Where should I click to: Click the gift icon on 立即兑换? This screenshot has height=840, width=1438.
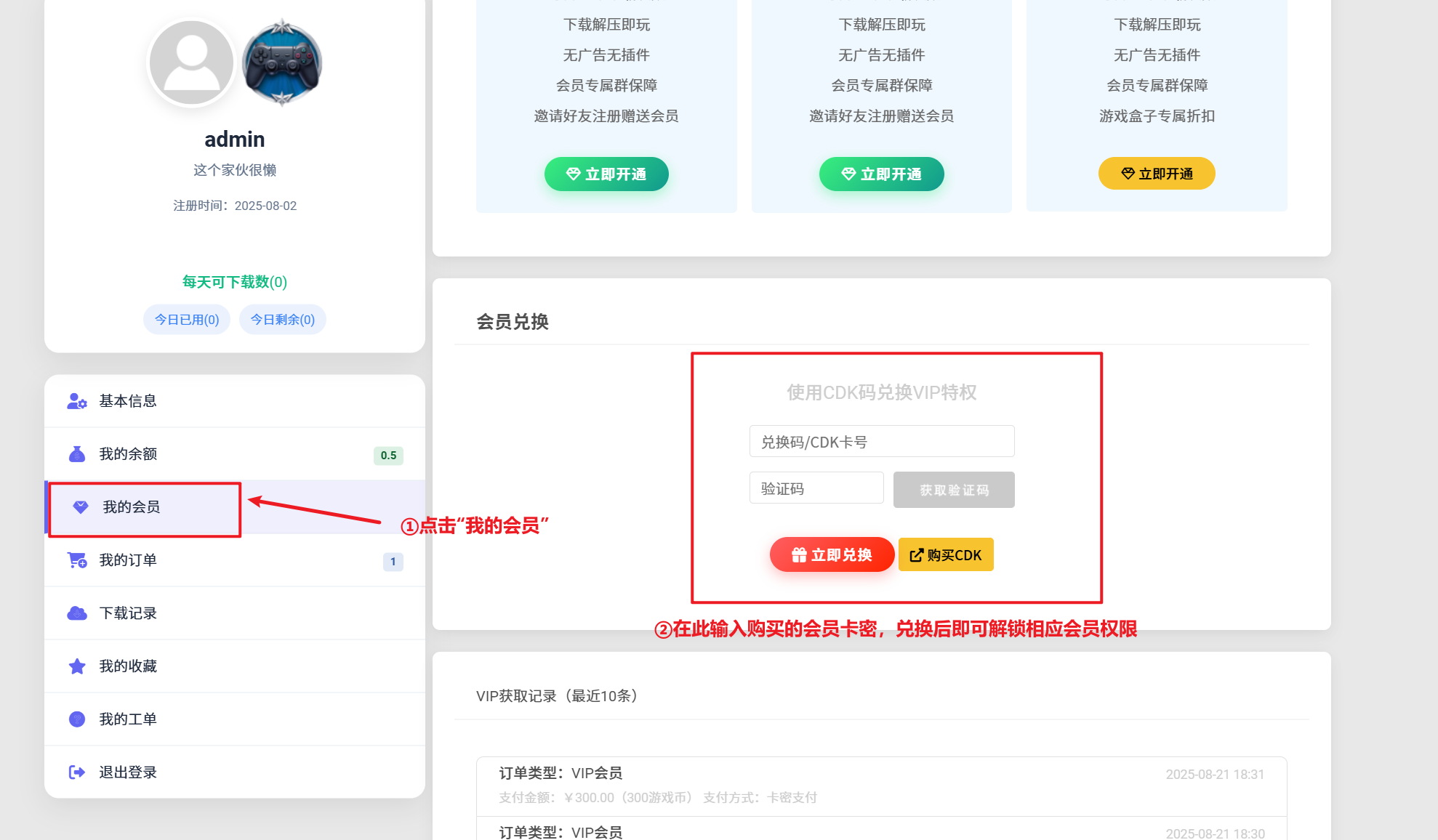tap(799, 555)
